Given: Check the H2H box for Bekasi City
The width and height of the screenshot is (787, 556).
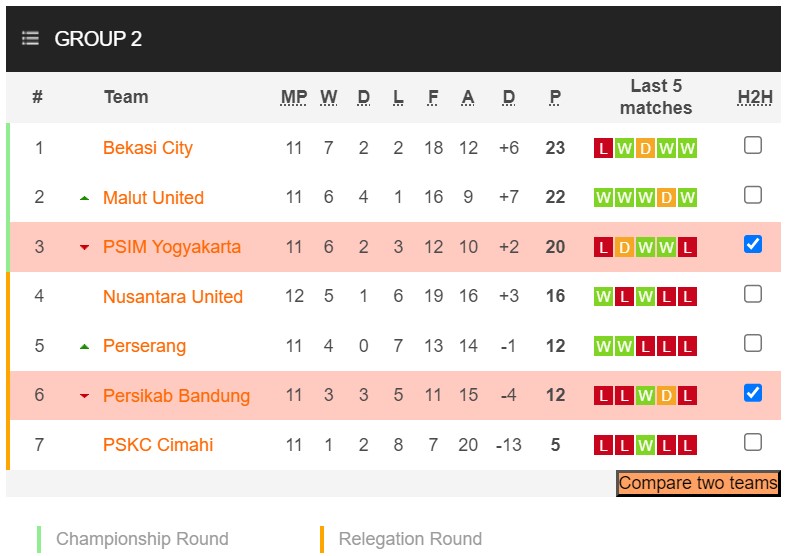Looking at the screenshot, I should (x=753, y=146).
